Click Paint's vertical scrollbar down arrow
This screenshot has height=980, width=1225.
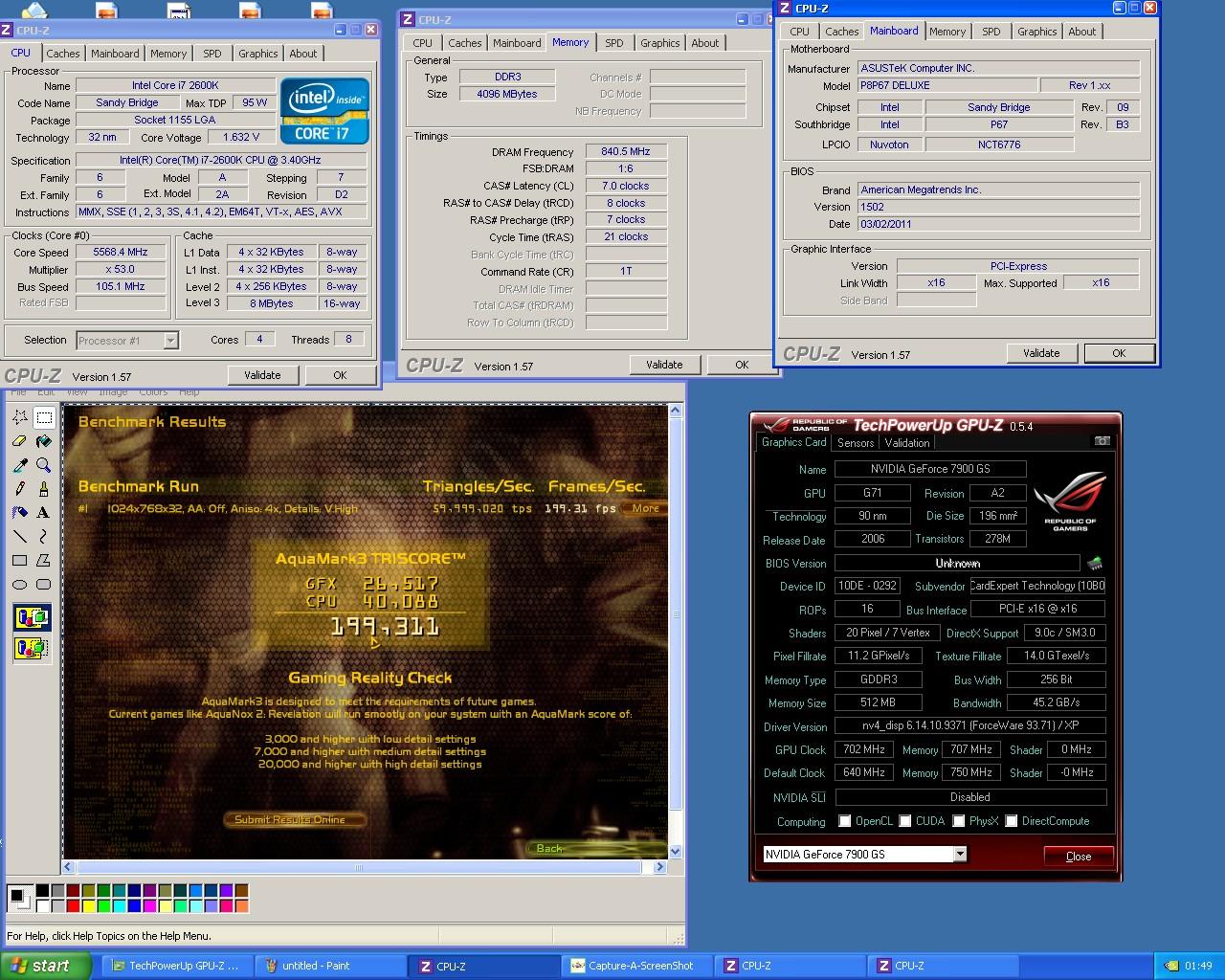(x=676, y=851)
